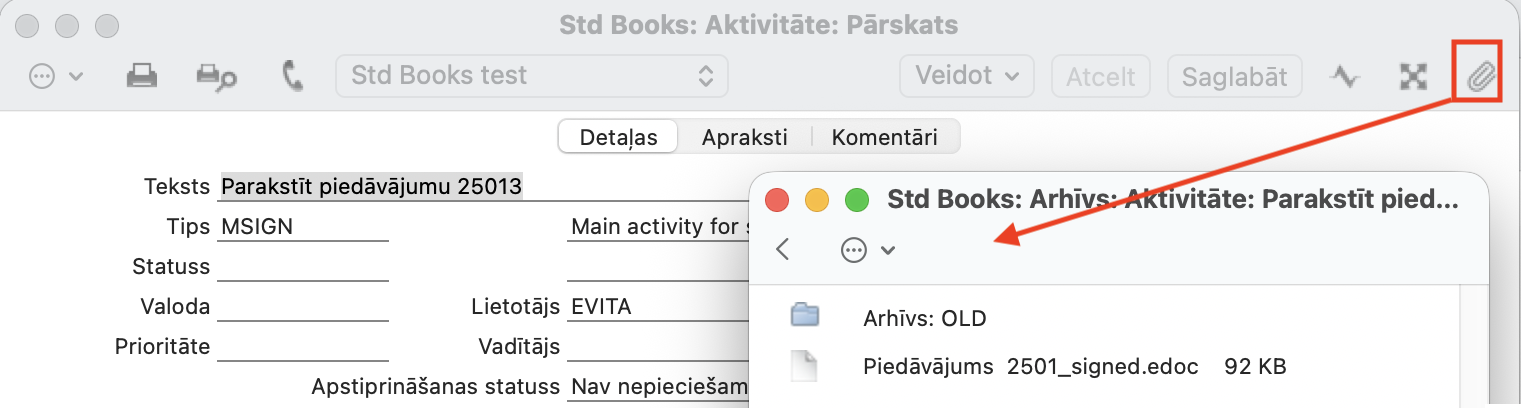Click the phone handset icon
The height and width of the screenshot is (408, 1521).
(292, 77)
